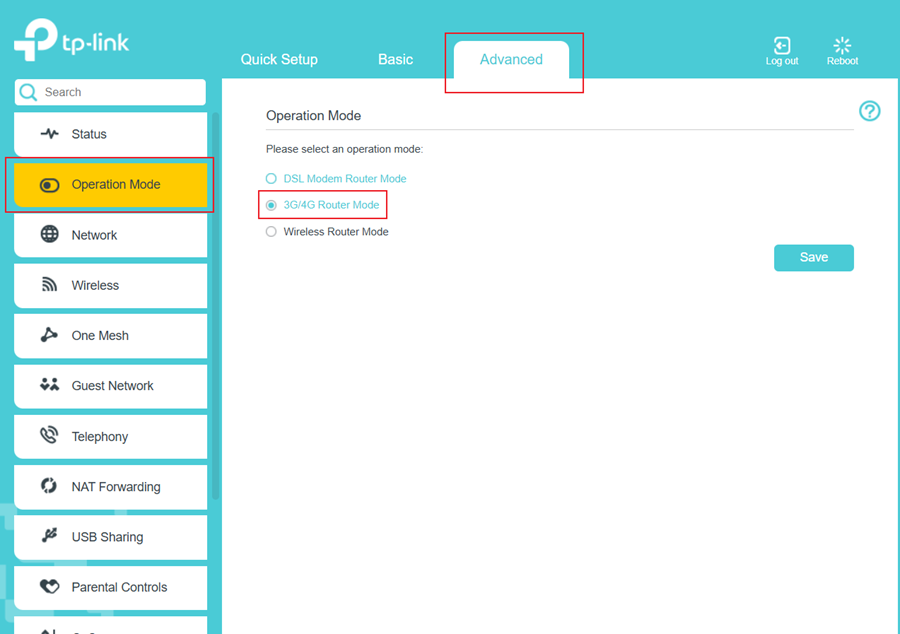Open the Guest Network page

click(x=110, y=385)
